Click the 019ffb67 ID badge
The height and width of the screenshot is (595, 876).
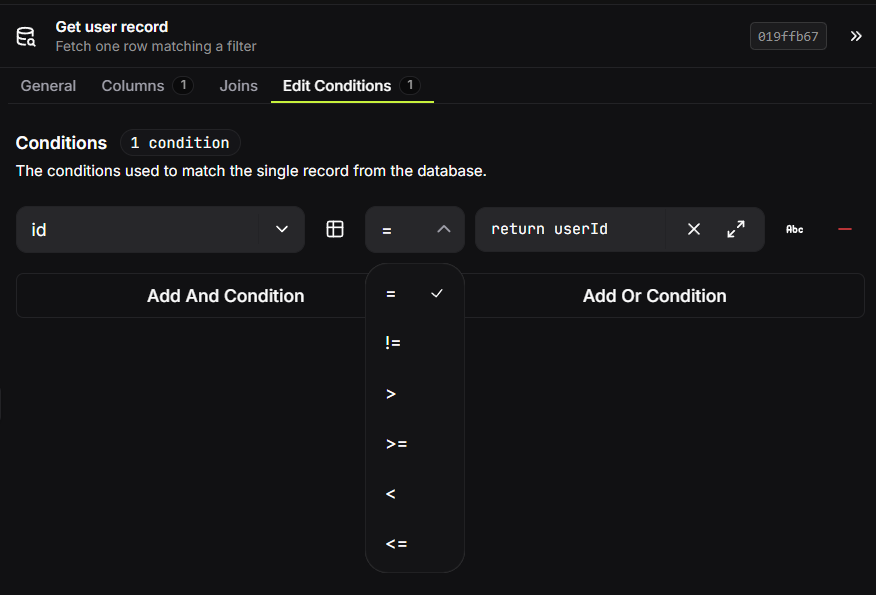(788, 36)
